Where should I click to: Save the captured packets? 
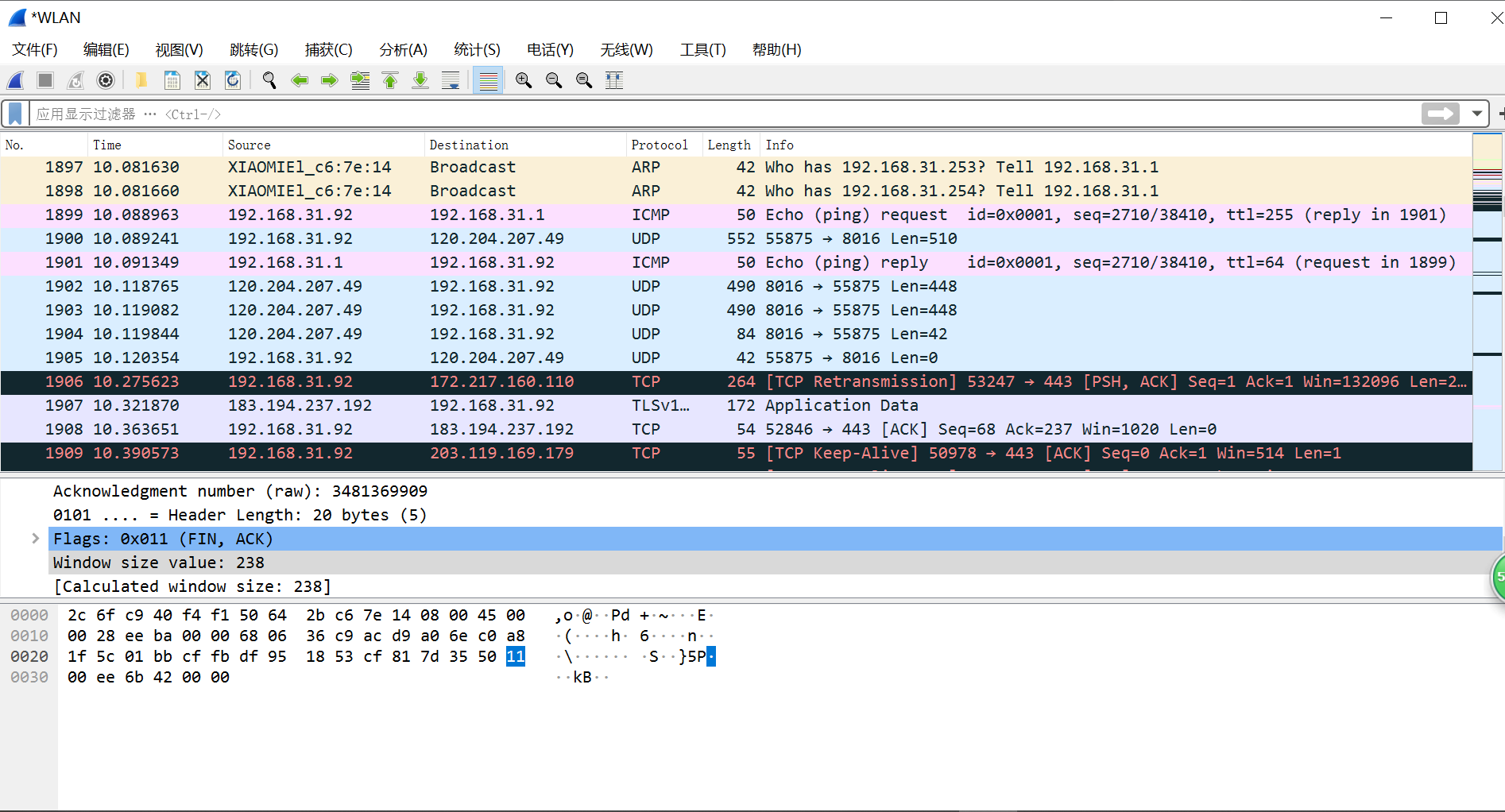tap(172, 80)
